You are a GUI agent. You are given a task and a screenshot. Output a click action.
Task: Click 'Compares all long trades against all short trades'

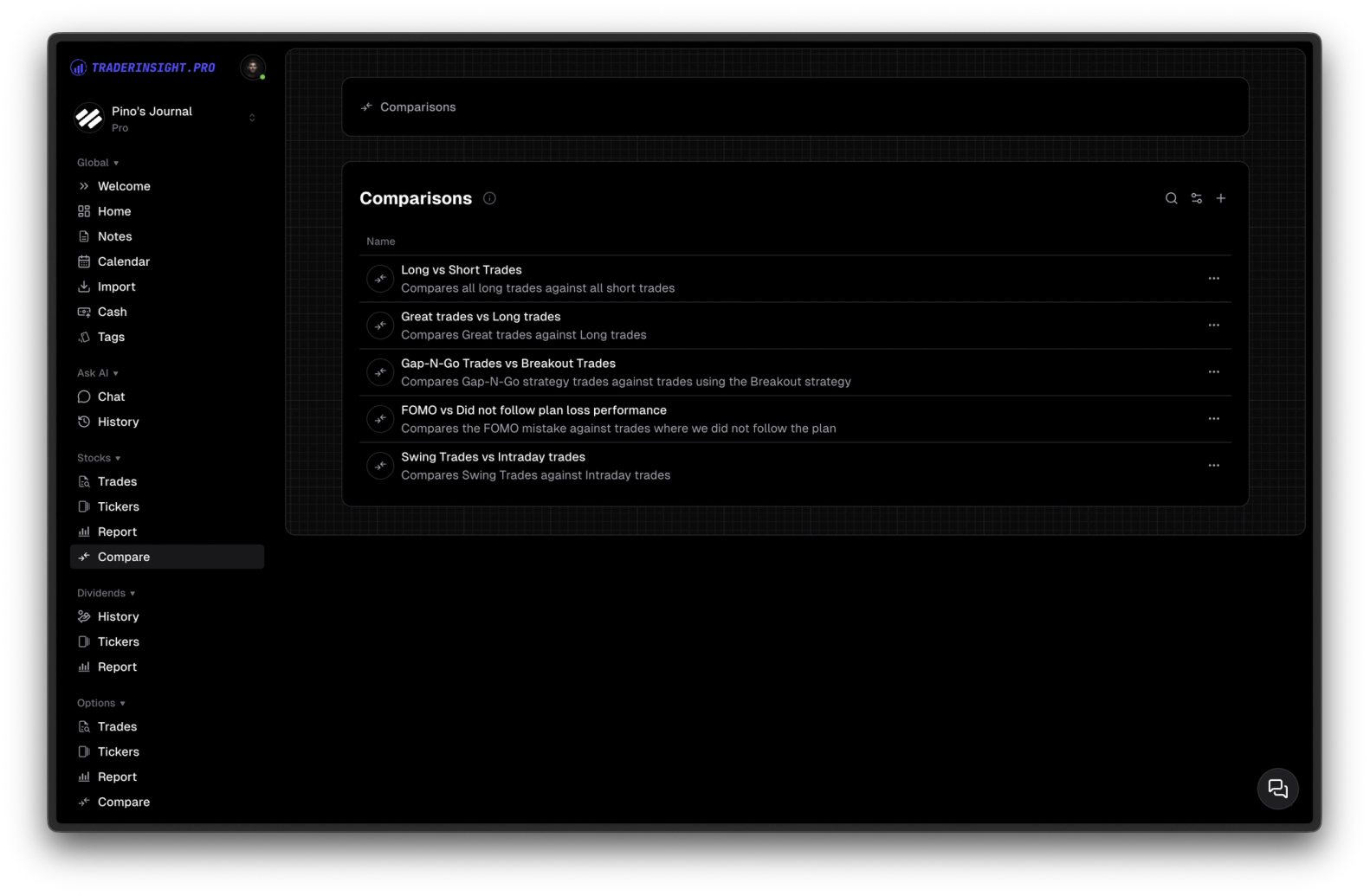[x=538, y=288]
